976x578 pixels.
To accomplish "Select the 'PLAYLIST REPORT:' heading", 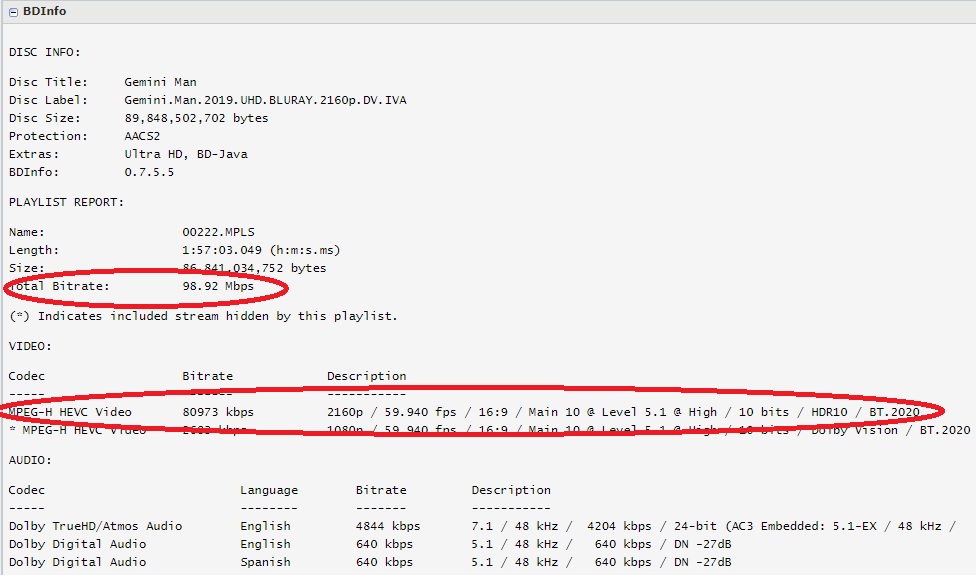I will 67,202.
